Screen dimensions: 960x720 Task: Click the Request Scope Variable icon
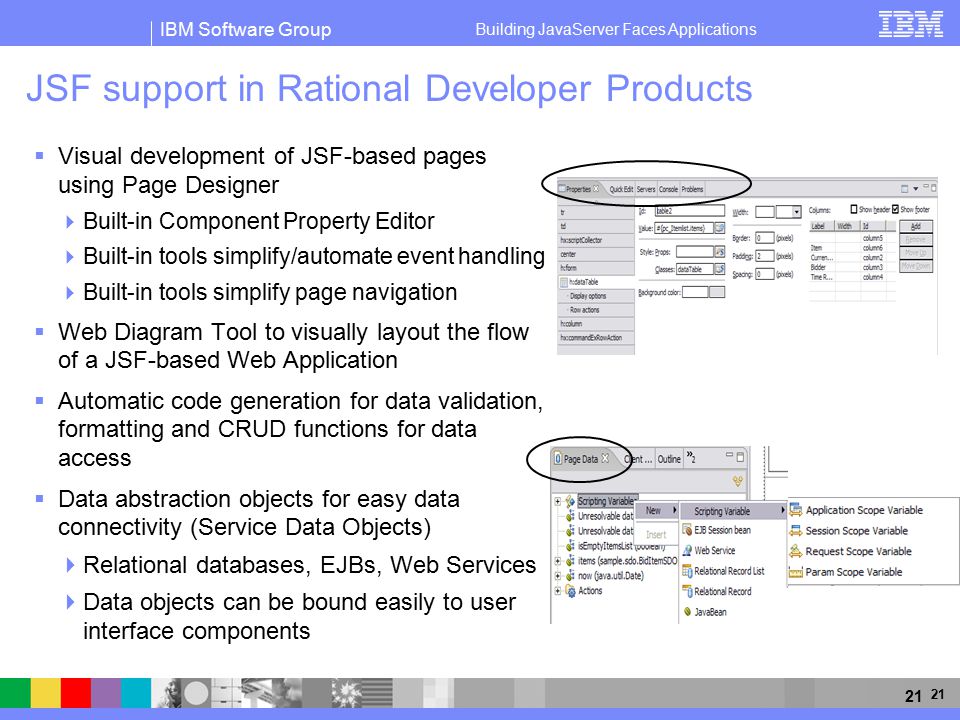click(x=796, y=551)
